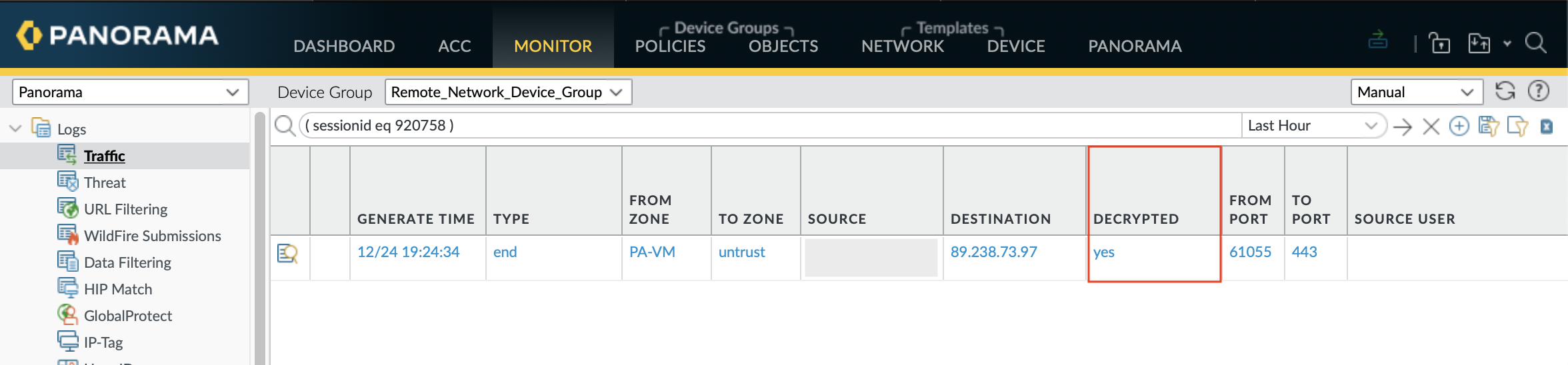The image size is (1568, 365).
Task: Open the Remote_Network_Device_Group dropdown
Action: [x=508, y=92]
